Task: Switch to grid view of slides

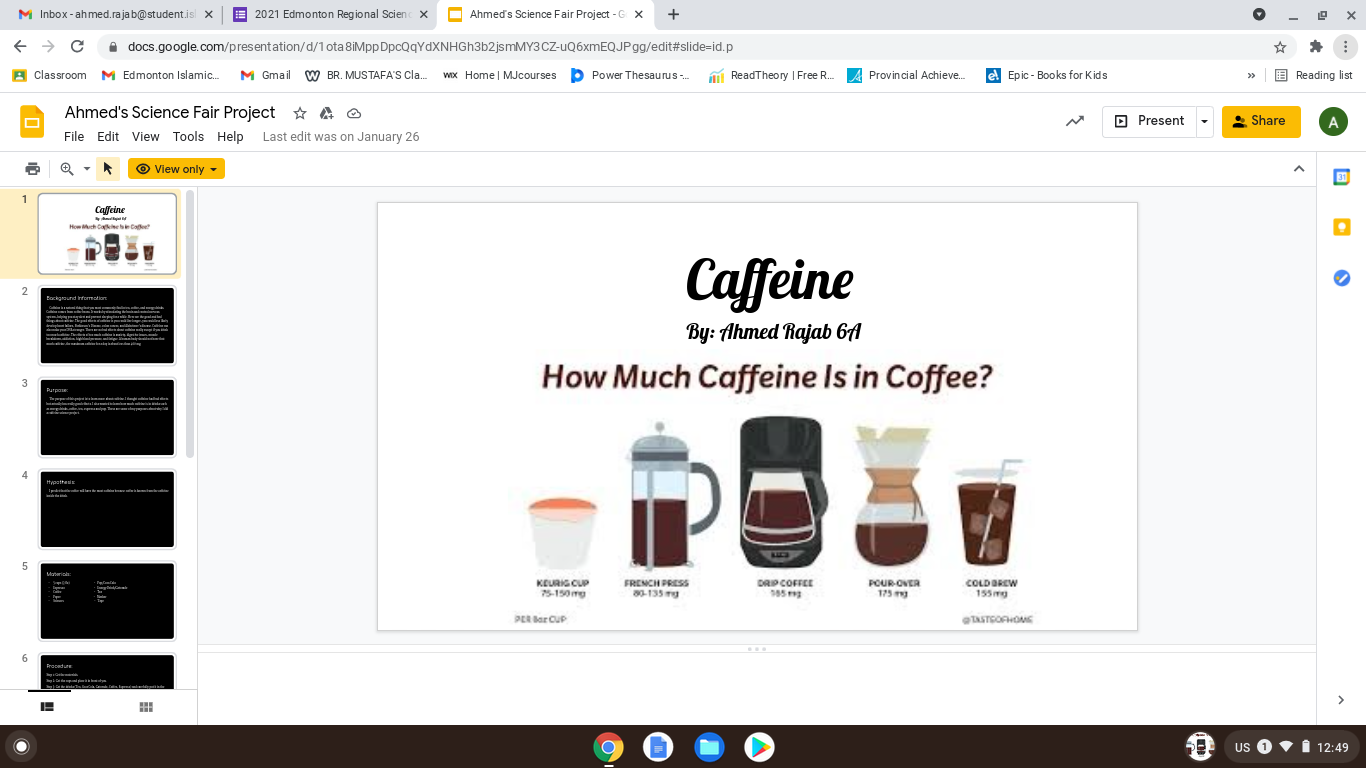Action: (146, 707)
